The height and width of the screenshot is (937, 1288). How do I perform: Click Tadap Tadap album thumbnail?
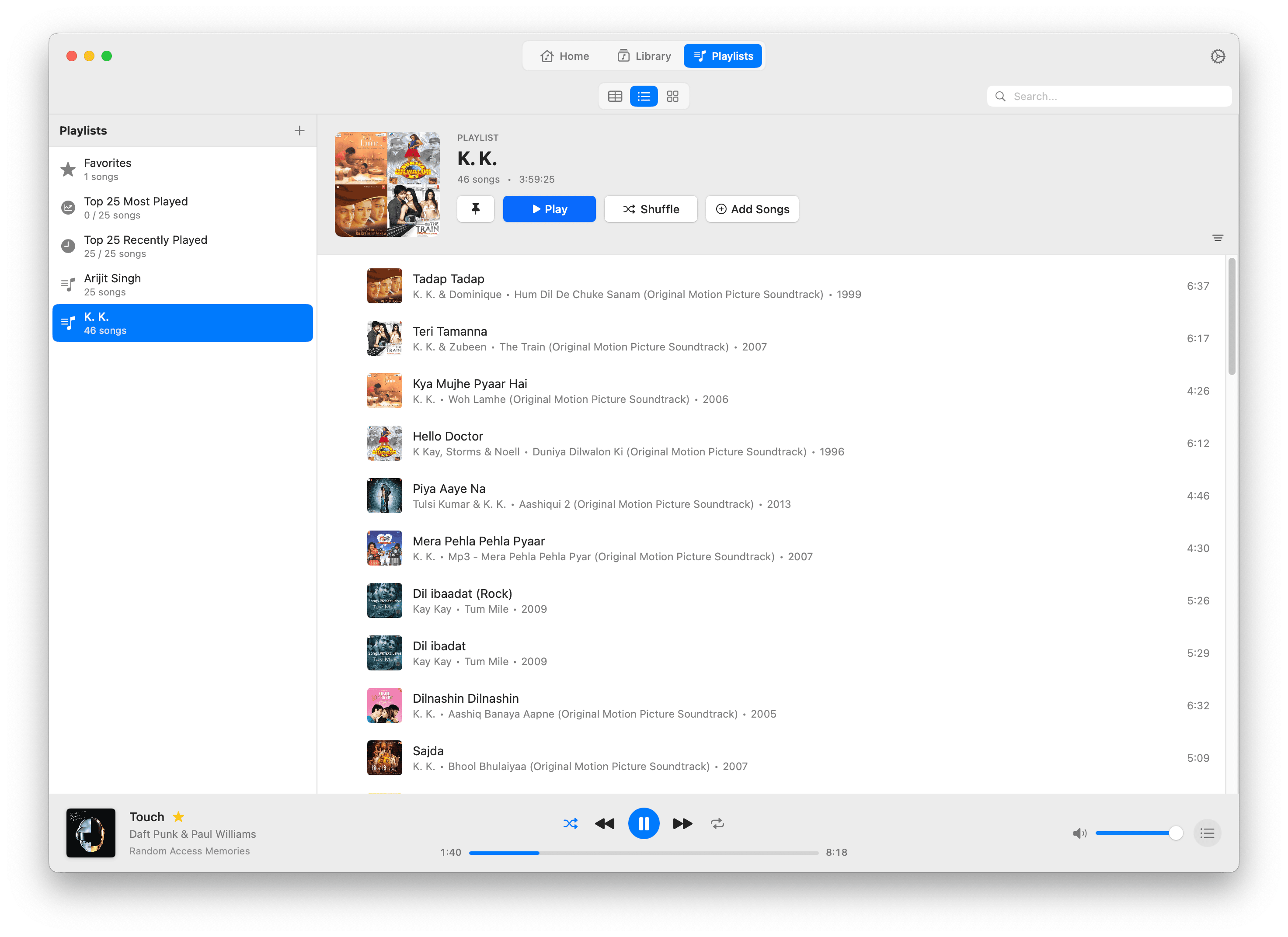point(384,286)
